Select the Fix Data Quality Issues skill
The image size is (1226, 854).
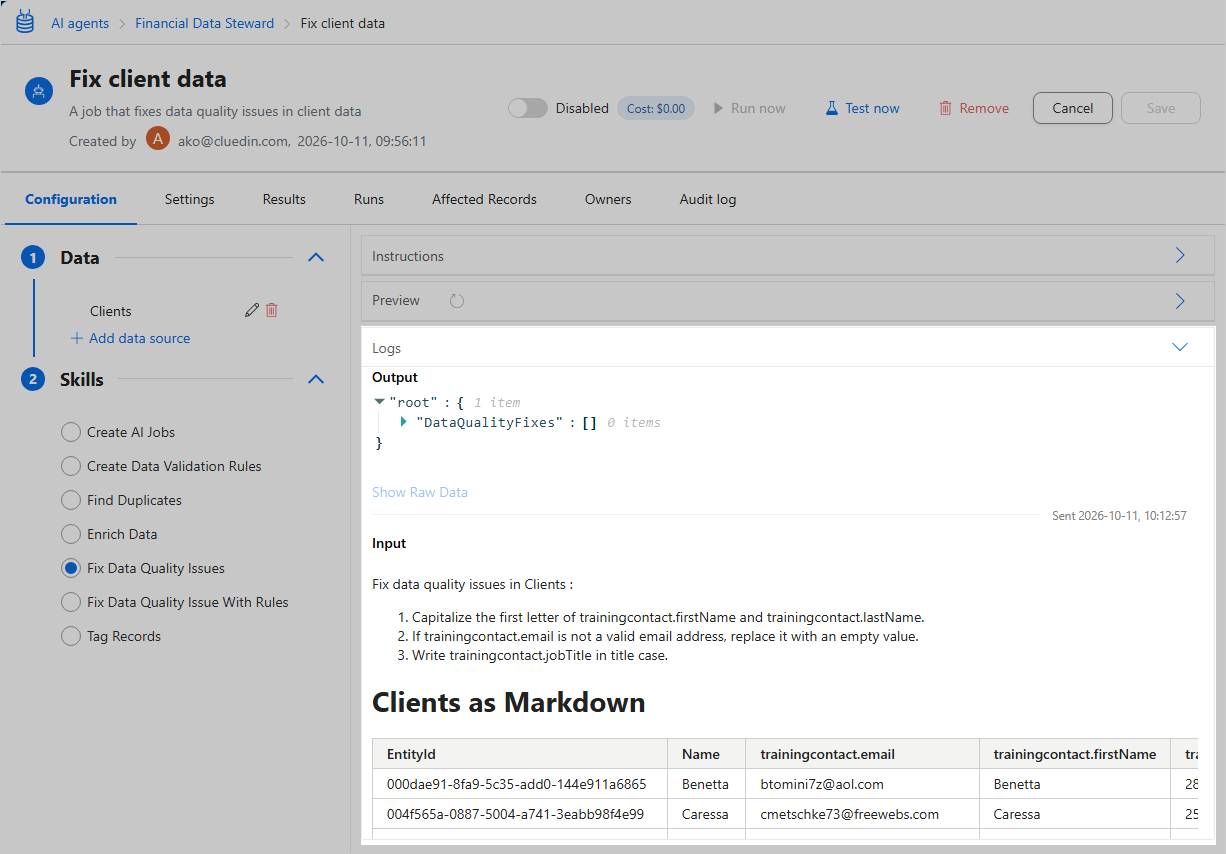click(x=71, y=568)
